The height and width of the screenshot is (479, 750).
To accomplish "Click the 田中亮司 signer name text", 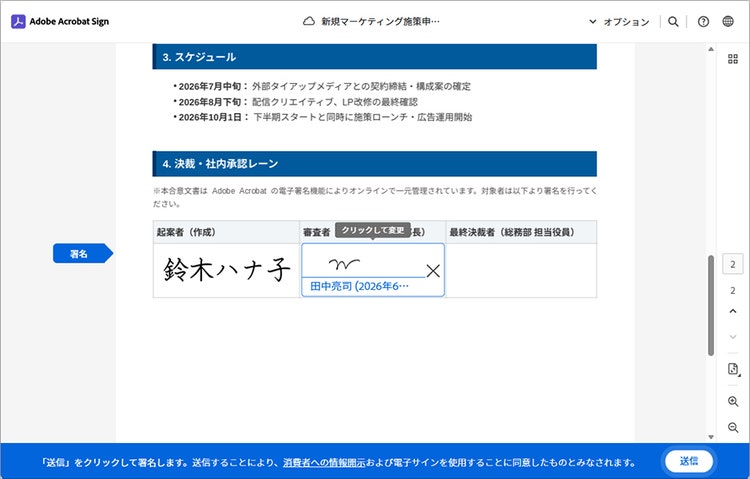I will [359, 286].
